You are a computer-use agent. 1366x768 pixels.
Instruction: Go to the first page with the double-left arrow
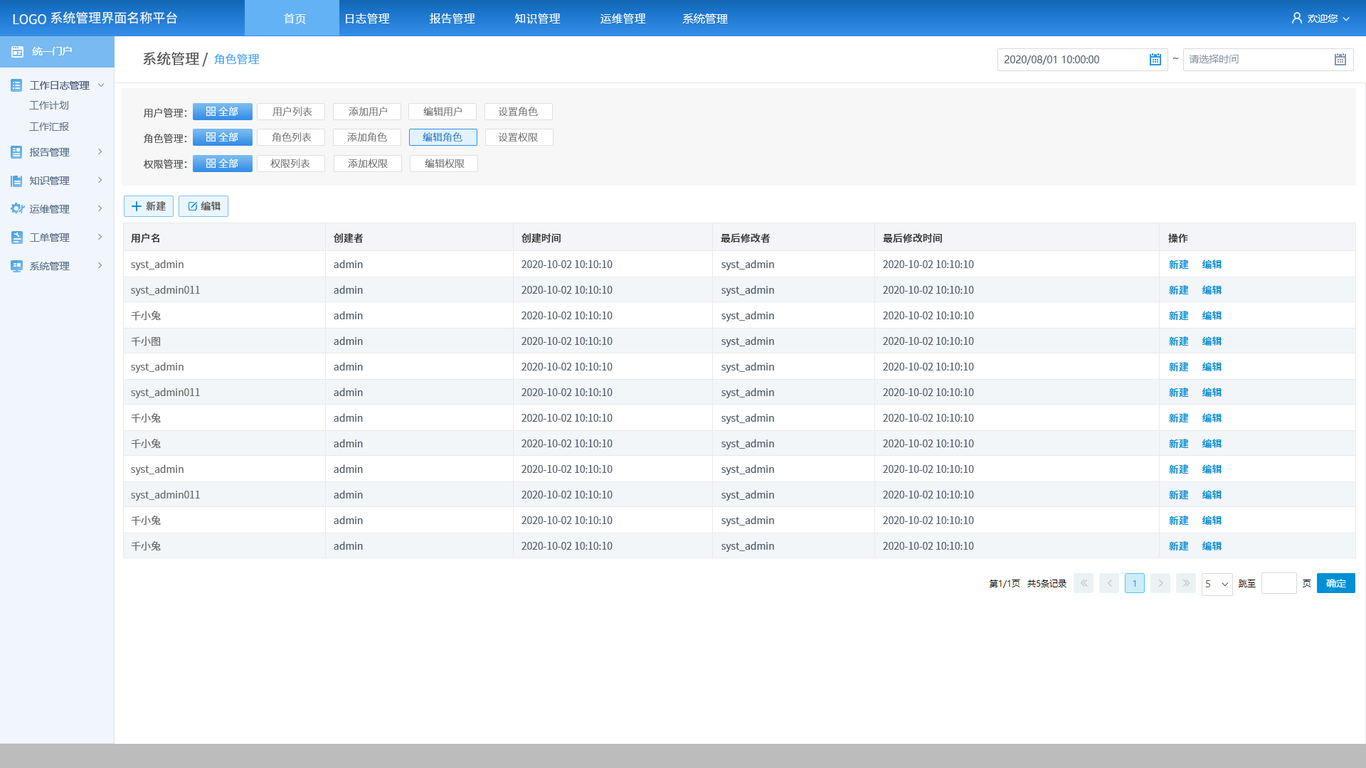[1083, 583]
